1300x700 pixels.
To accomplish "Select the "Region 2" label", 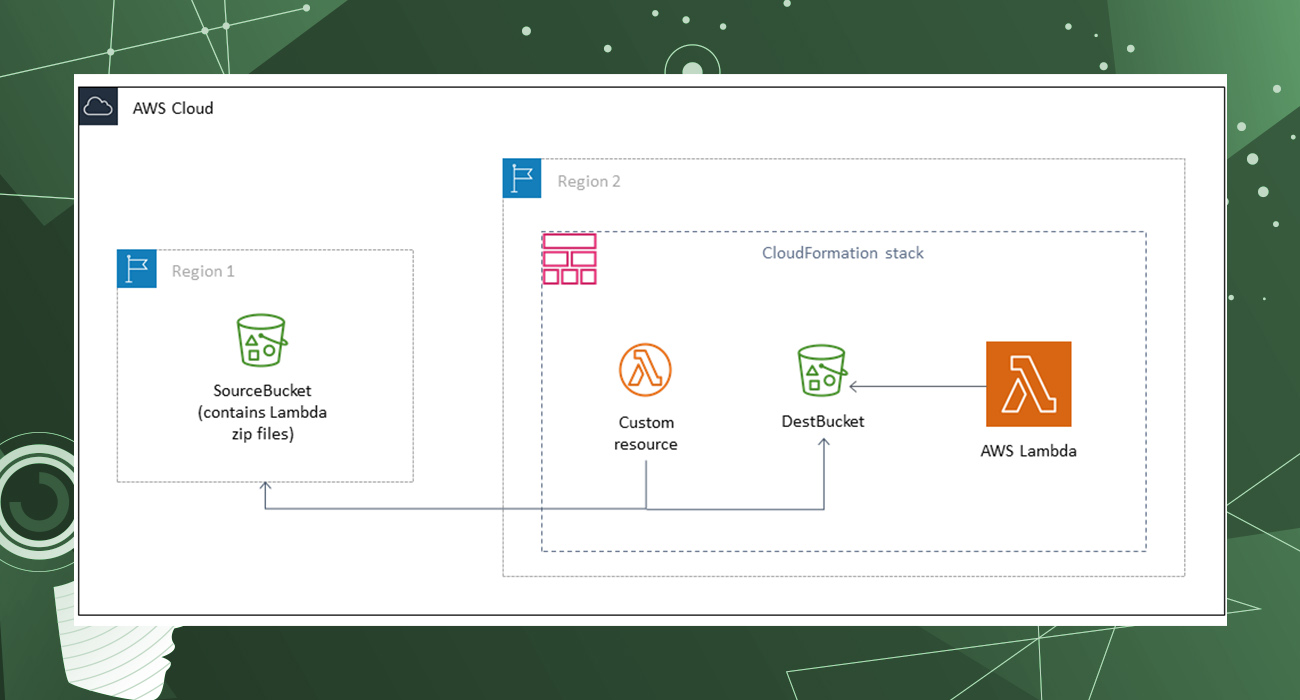I will tap(589, 181).
